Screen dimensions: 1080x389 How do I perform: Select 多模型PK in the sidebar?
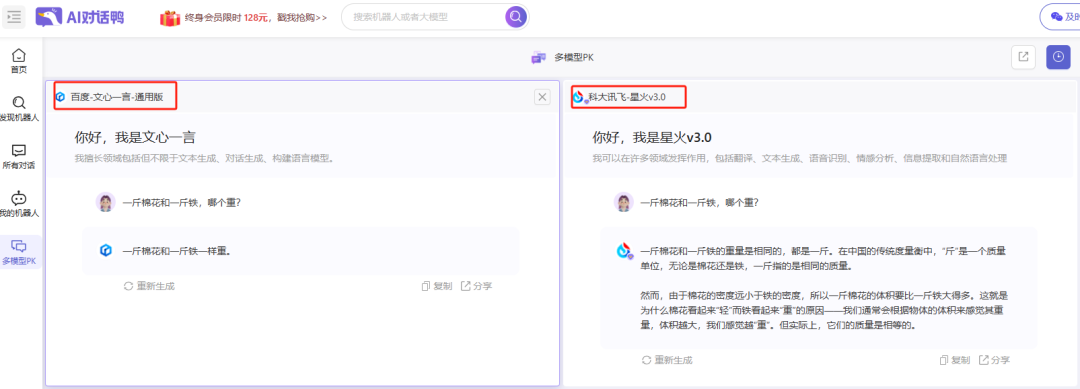click(19, 252)
